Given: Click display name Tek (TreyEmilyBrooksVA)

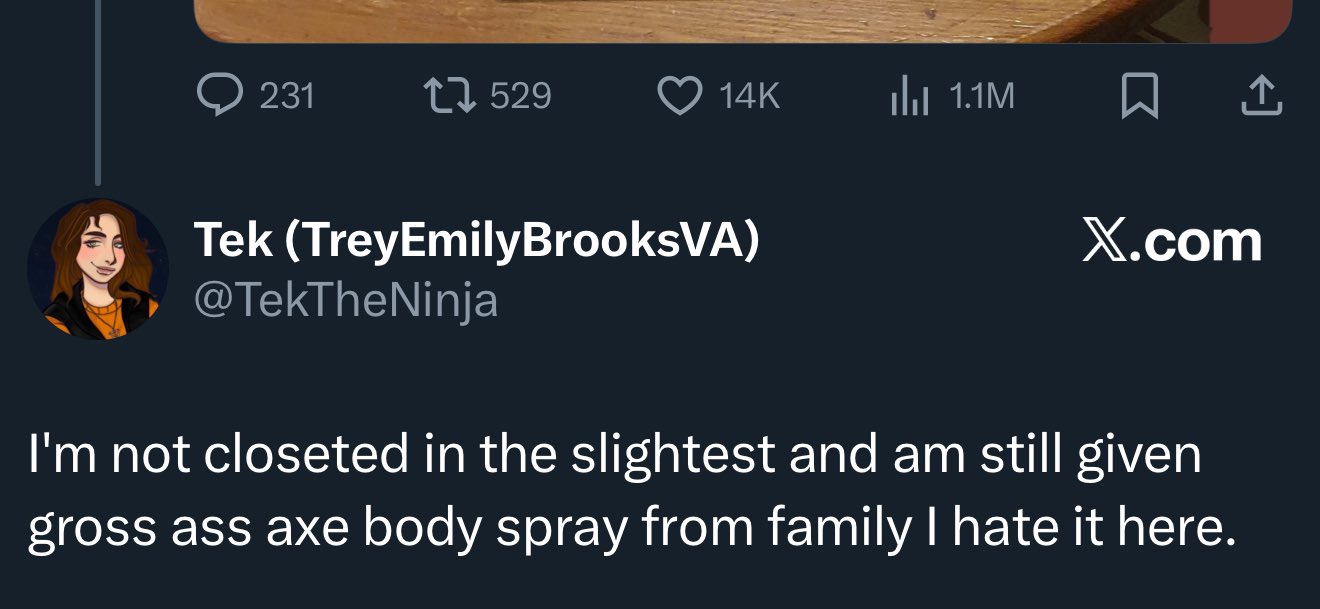Looking at the screenshot, I should click(x=476, y=241).
